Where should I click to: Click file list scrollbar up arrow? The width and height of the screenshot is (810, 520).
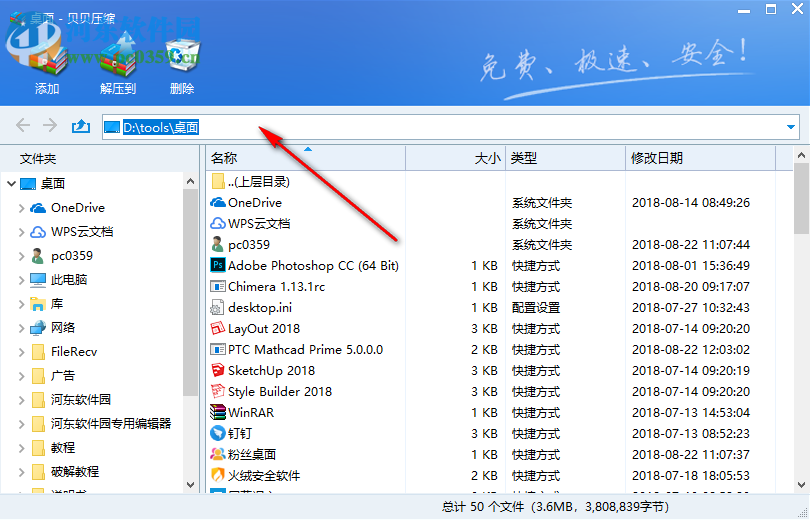pyautogui.click(x=801, y=155)
